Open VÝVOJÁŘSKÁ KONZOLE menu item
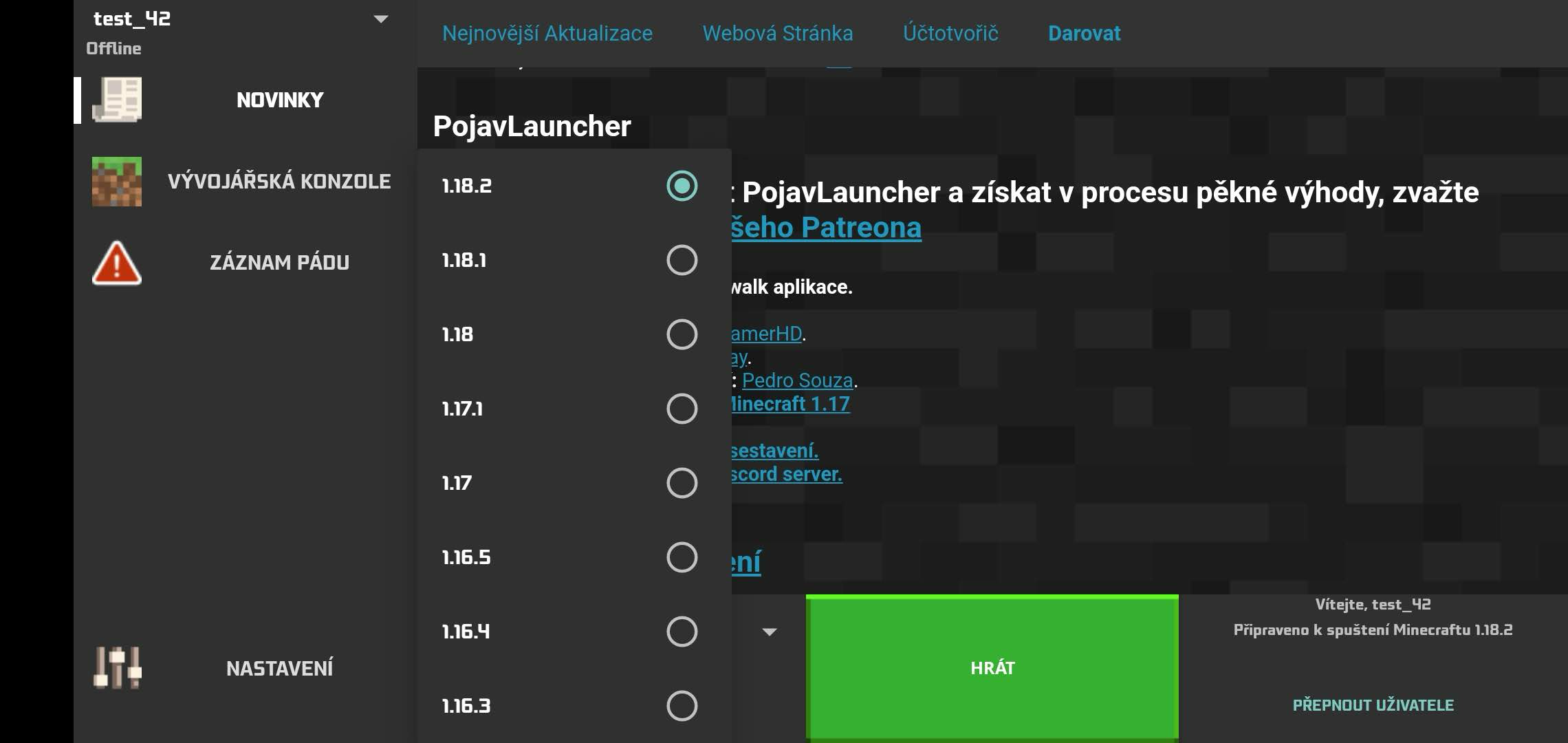This screenshot has width=1568, height=743. point(279,181)
